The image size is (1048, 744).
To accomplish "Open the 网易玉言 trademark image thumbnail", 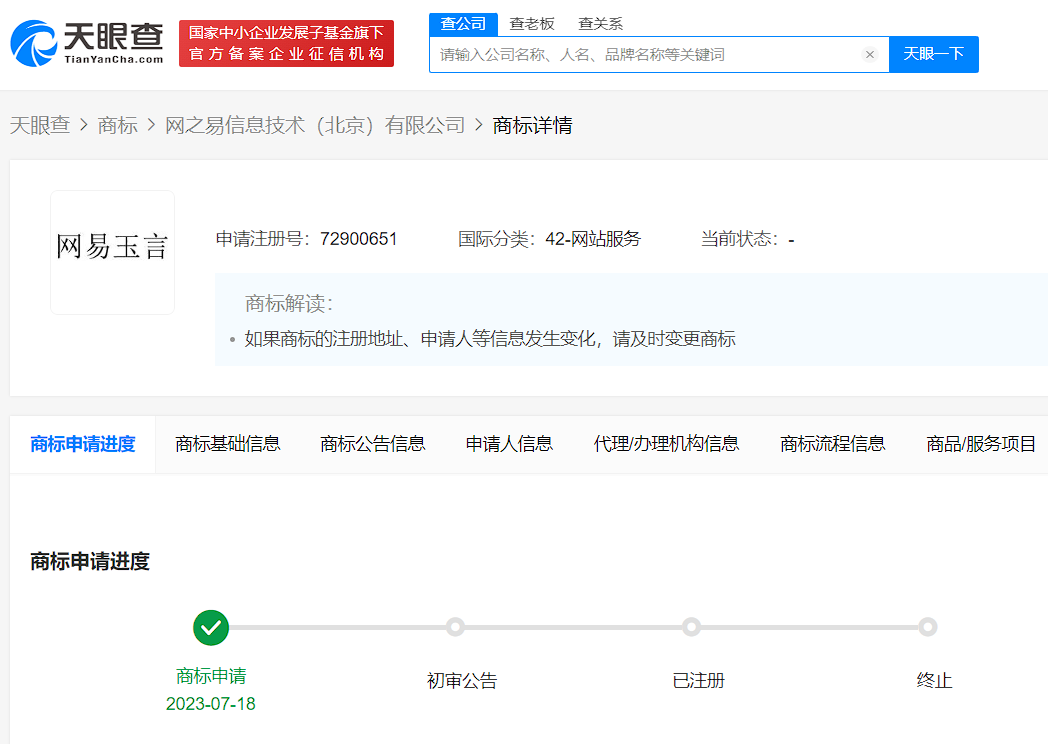I will click(x=112, y=252).
